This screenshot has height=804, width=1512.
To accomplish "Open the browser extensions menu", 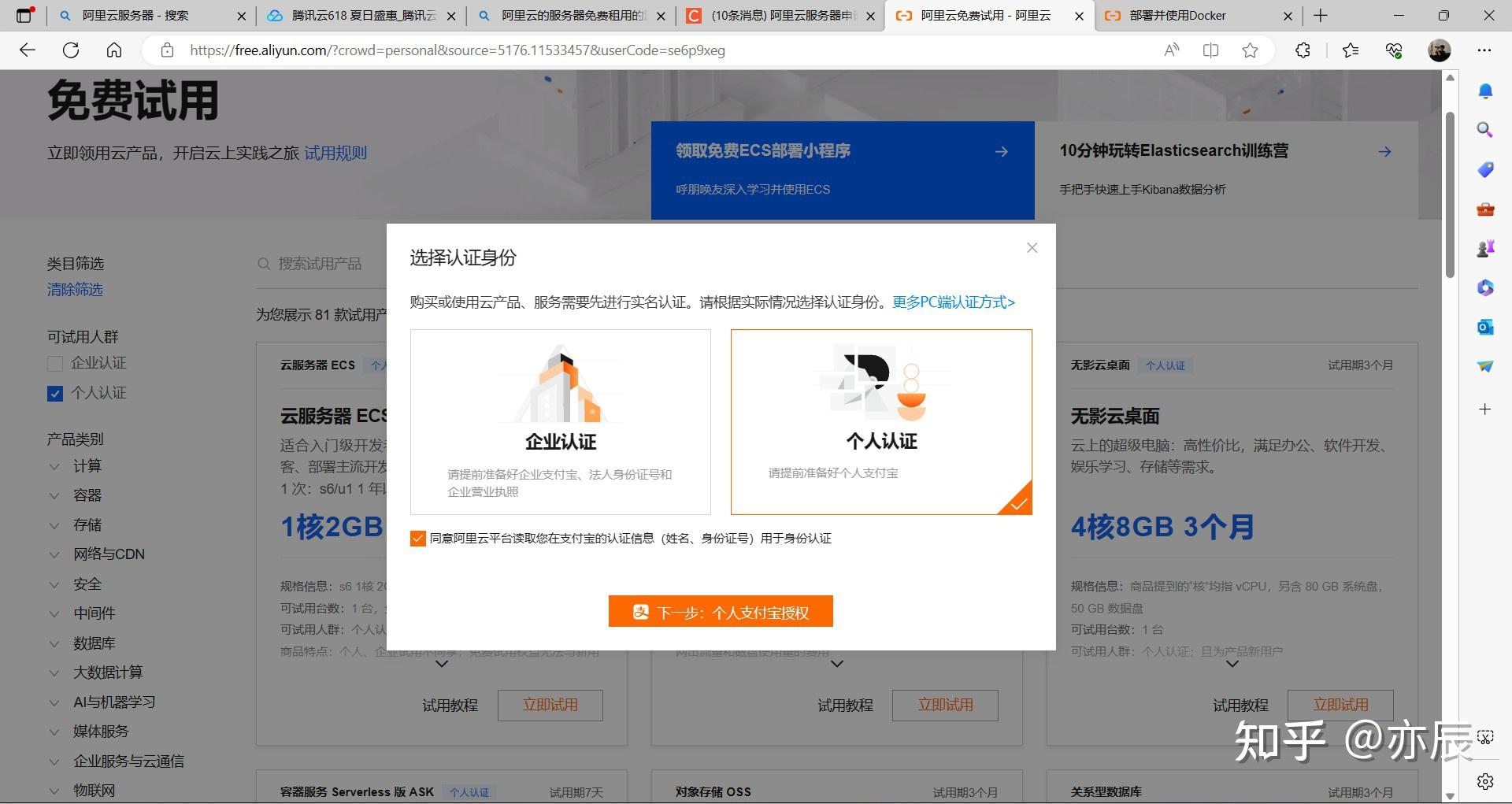I will [1303, 50].
